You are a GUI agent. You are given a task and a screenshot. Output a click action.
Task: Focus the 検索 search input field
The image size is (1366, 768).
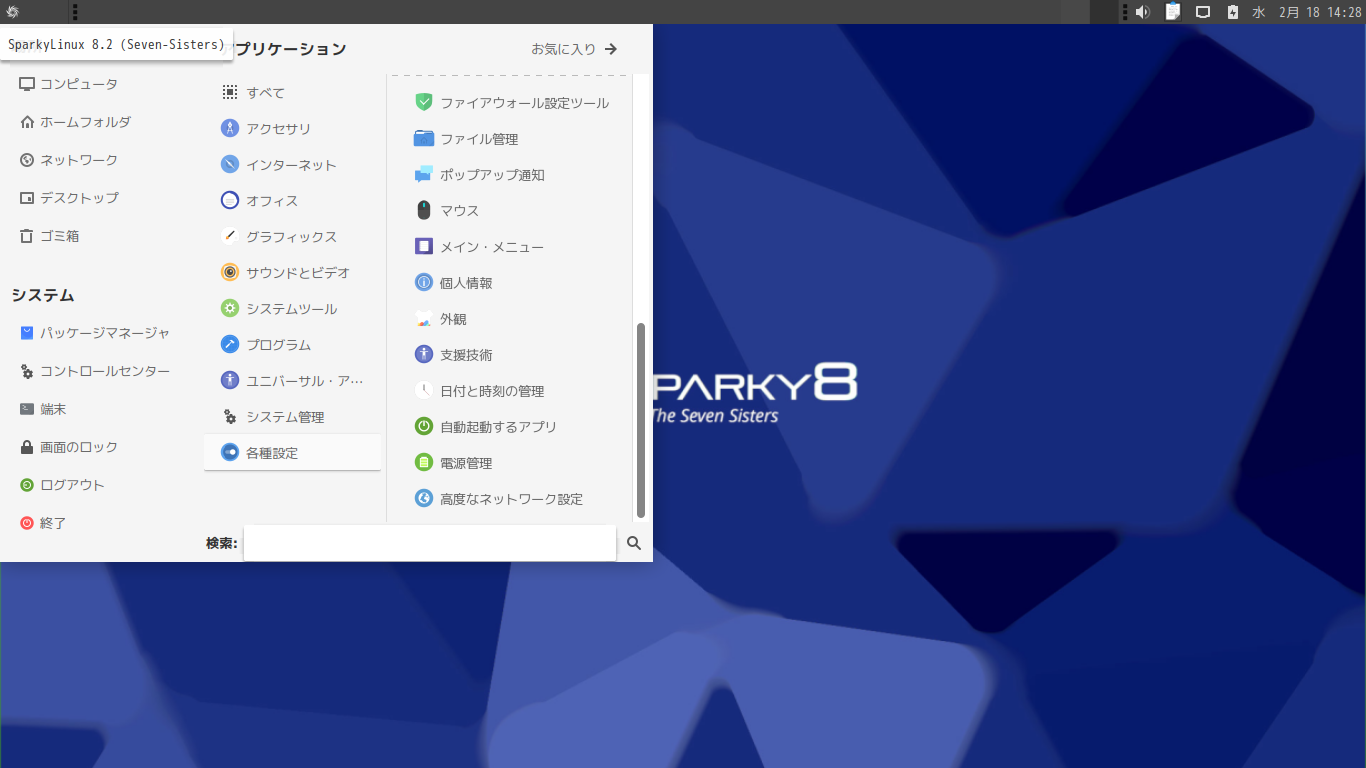pyautogui.click(x=430, y=543)
